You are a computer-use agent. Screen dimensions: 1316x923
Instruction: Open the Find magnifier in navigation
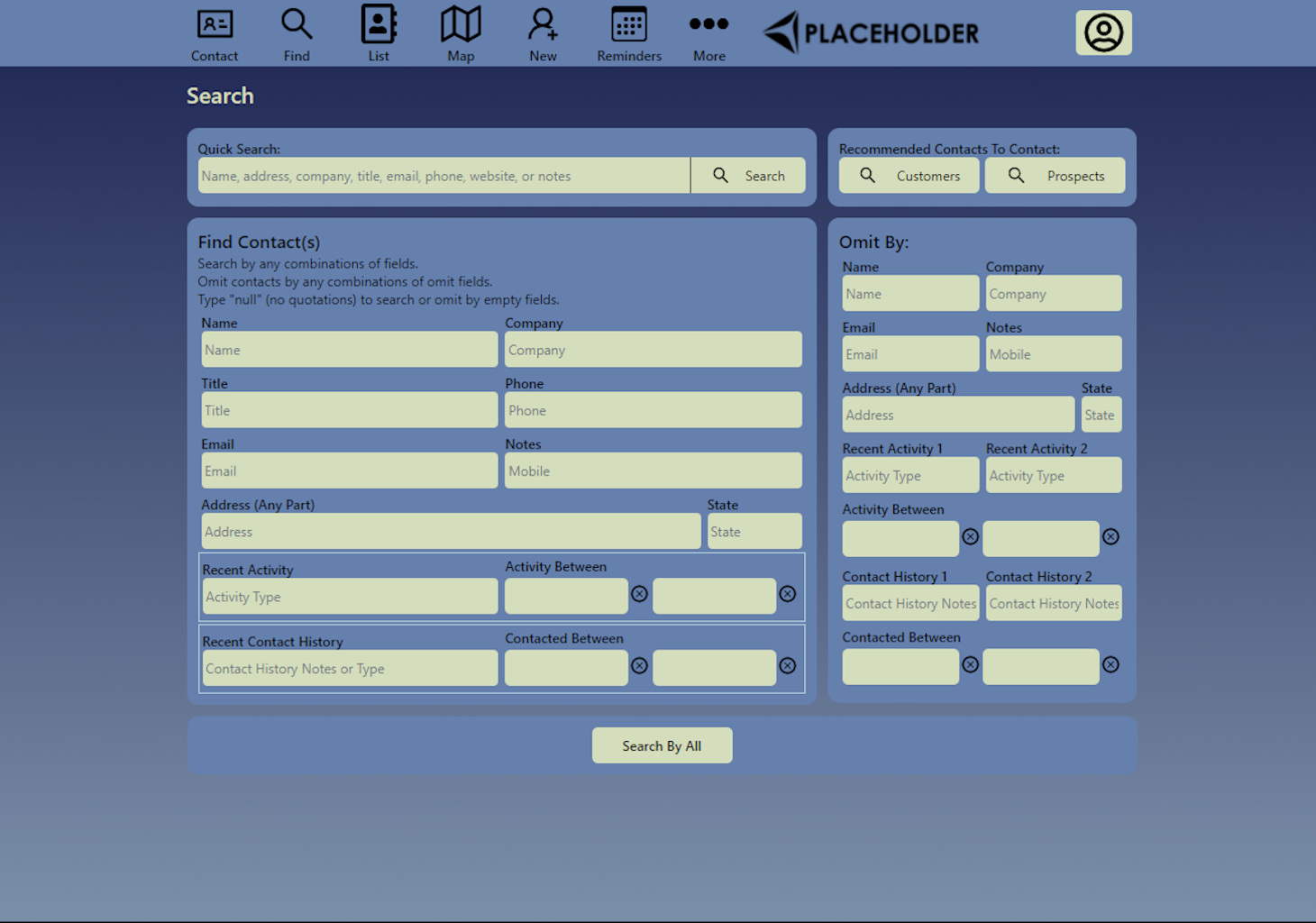coord(297,24)
